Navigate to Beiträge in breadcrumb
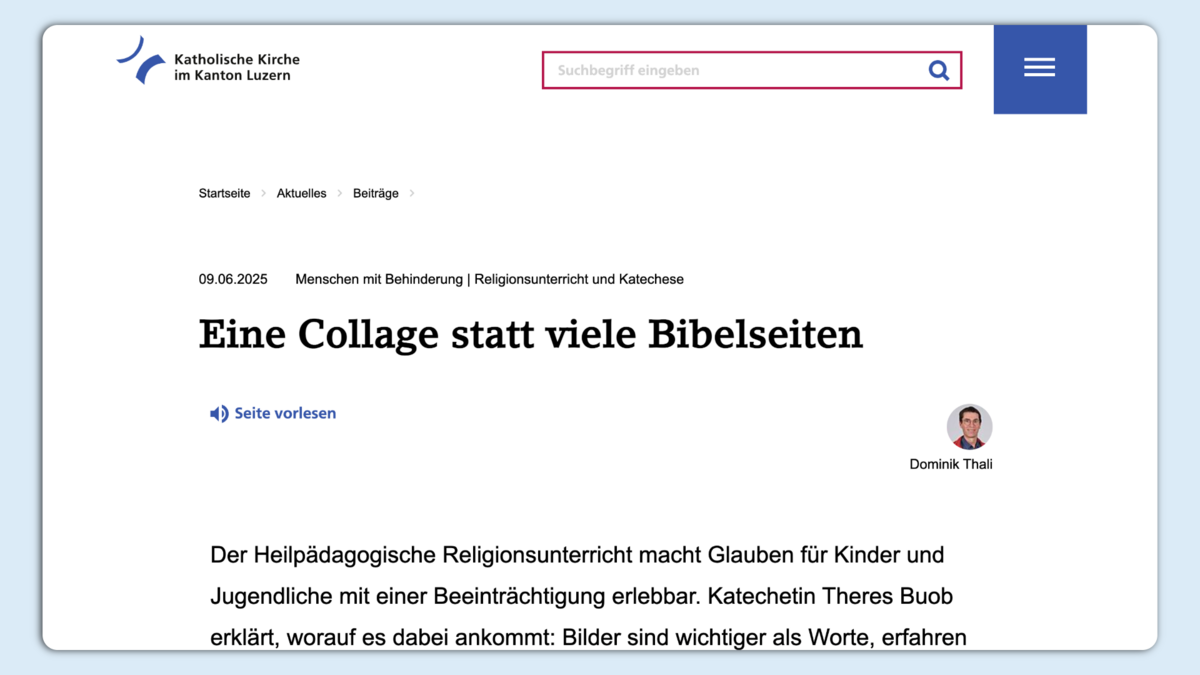The width and height of the screenshot is (1200, 675). pos(375,194)
